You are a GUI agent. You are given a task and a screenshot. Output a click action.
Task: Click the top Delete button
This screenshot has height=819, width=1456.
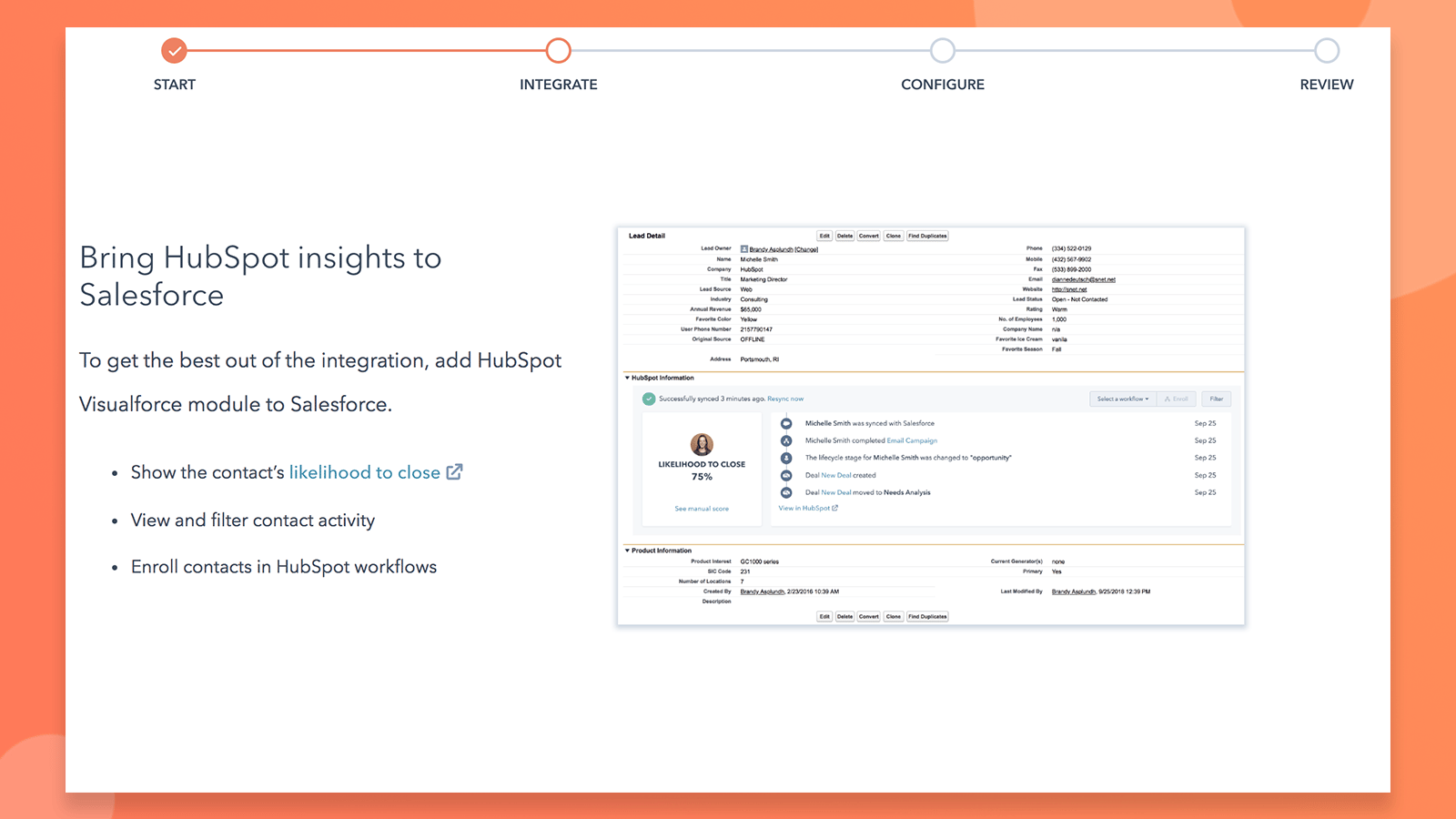pos(845,236)
